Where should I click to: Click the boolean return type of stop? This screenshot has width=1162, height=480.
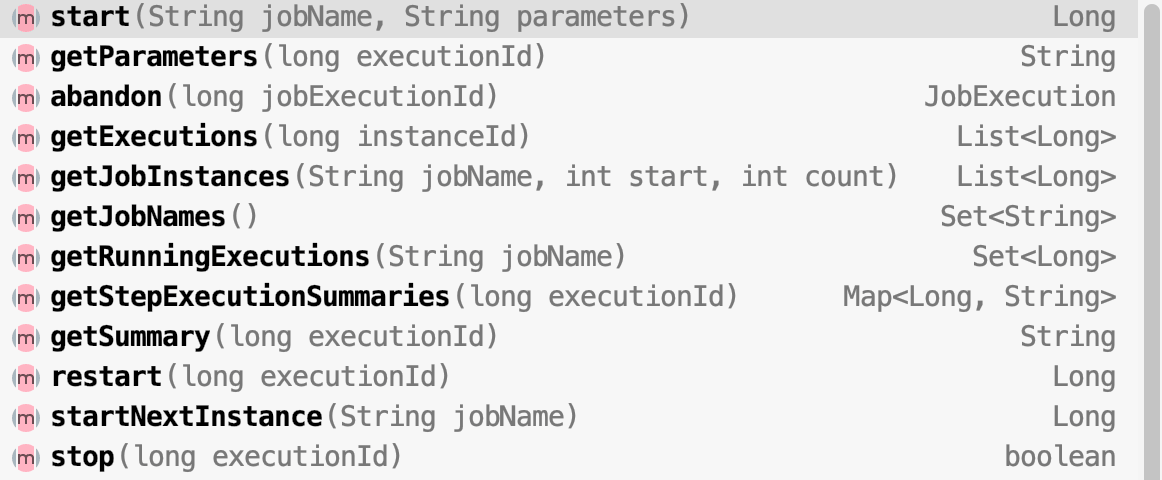coord(1060,457)
